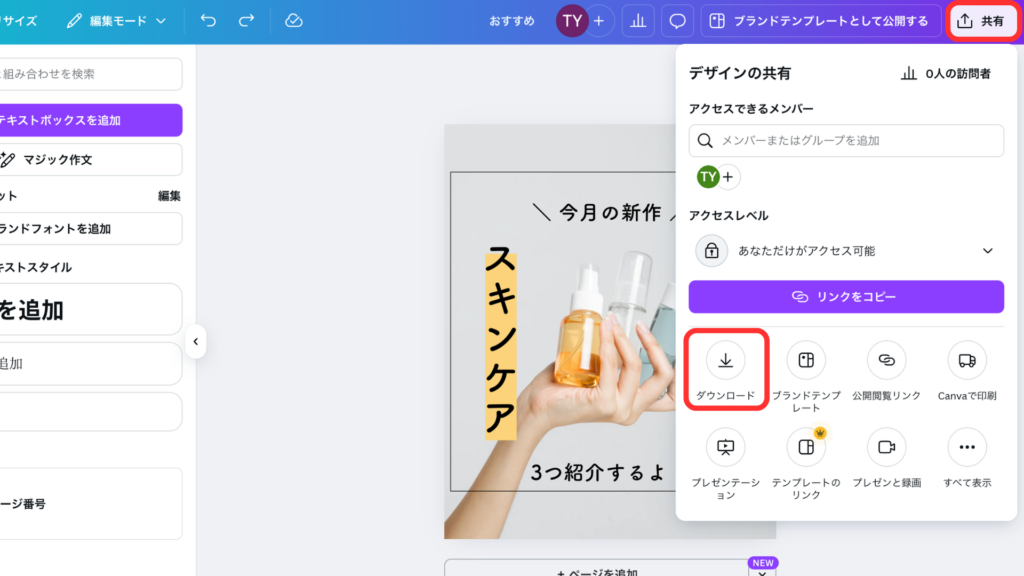
Task: Click the Share (共有) button
Action: [982, 21]
